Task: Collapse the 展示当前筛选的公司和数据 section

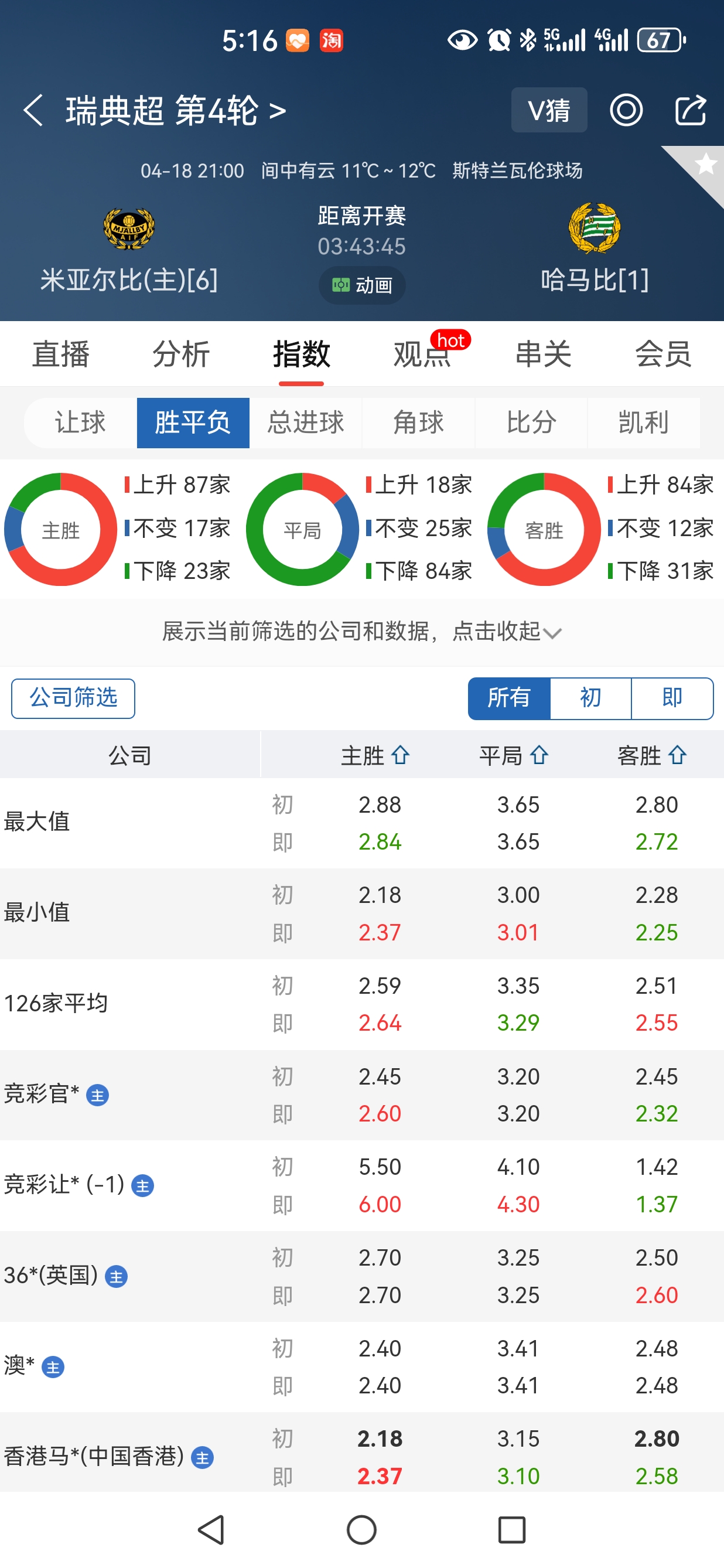Action: (x=362, y=632)
